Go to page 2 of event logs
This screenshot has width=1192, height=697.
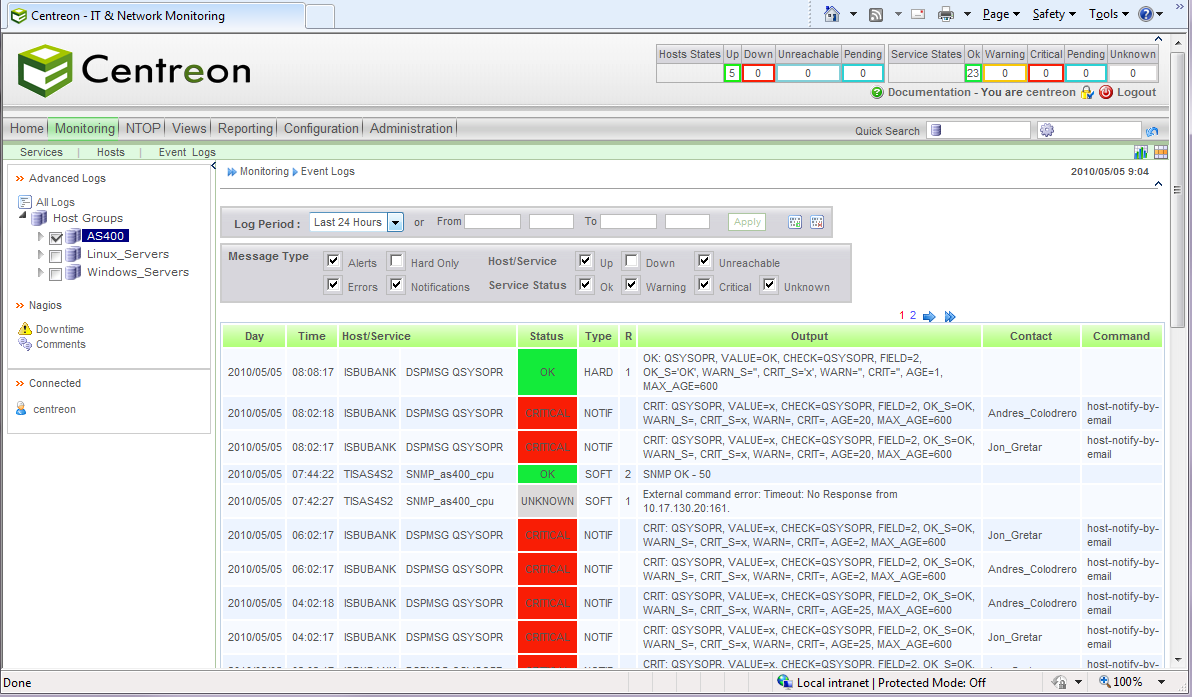(x=912, y=315)
